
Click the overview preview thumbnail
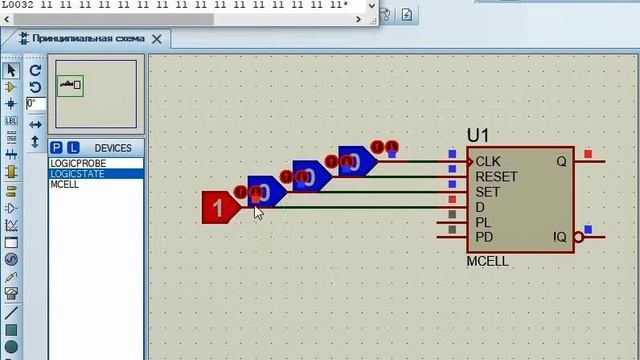click(96, 94)
